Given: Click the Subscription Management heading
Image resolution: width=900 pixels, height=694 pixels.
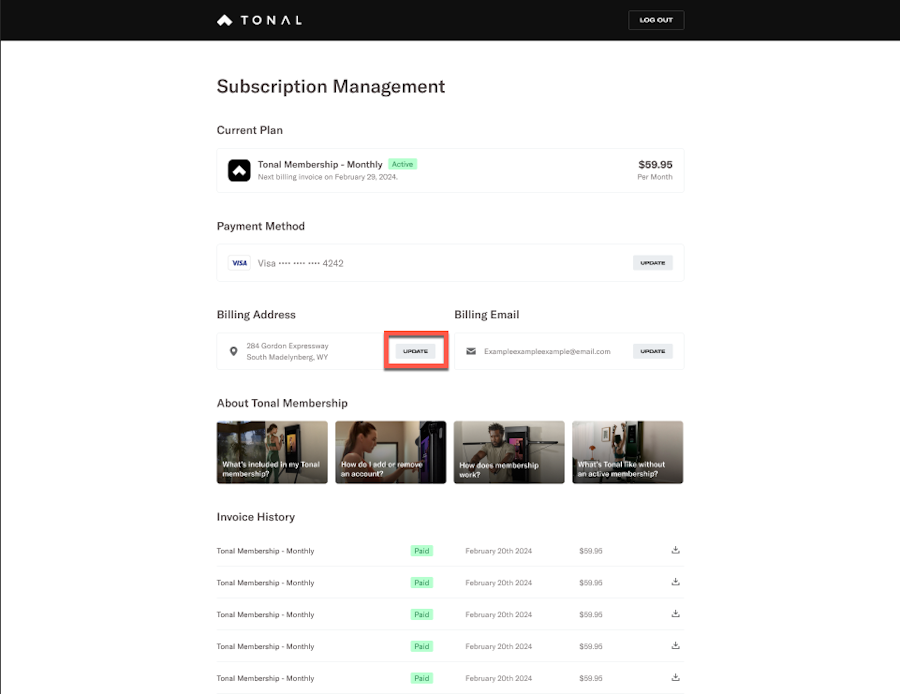Looking at the screenshot, I should tap(331, 87).
